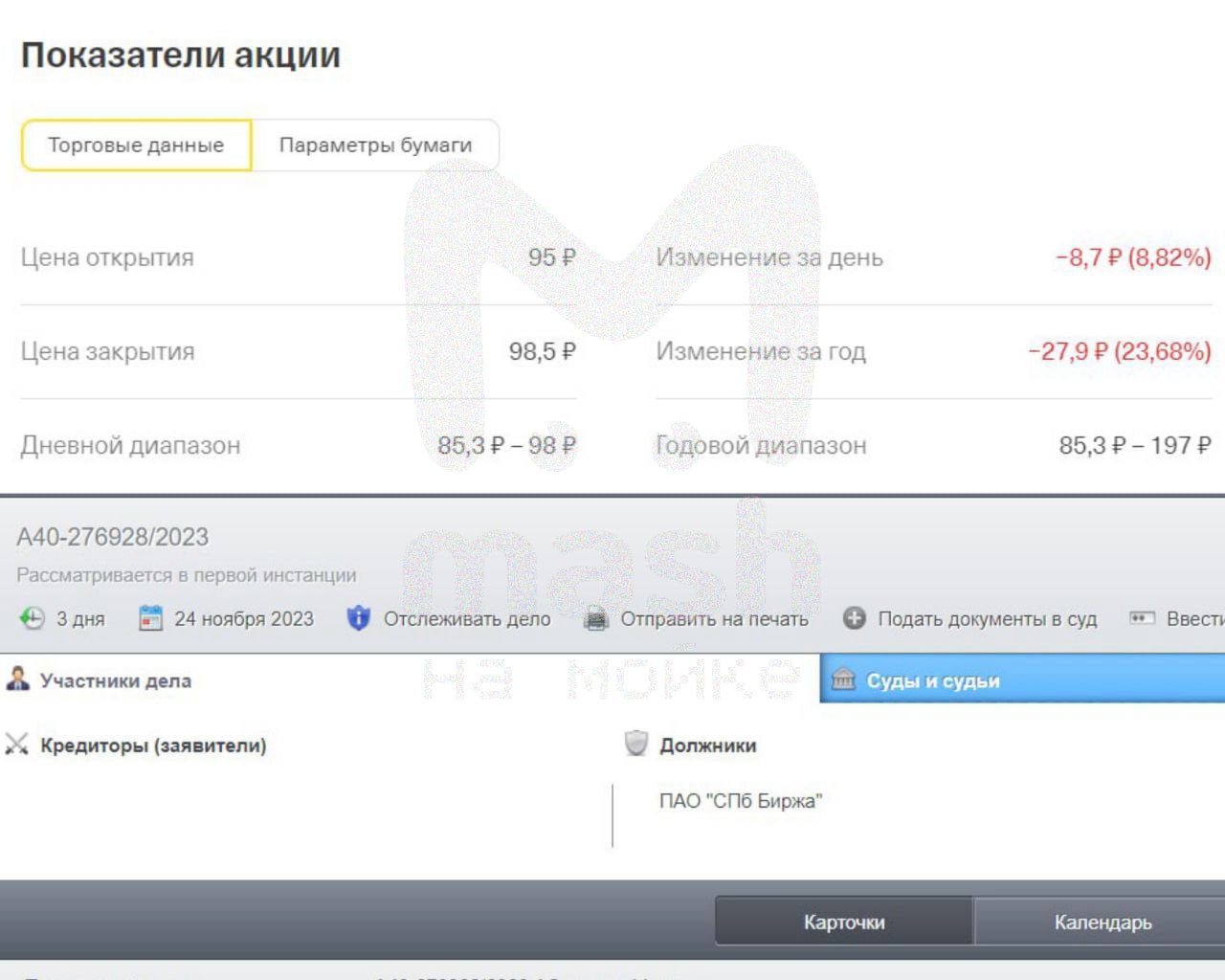Click the Подать документы в суд text
The width and height of the screenshot is (1225, 980).
click(987, 619)
